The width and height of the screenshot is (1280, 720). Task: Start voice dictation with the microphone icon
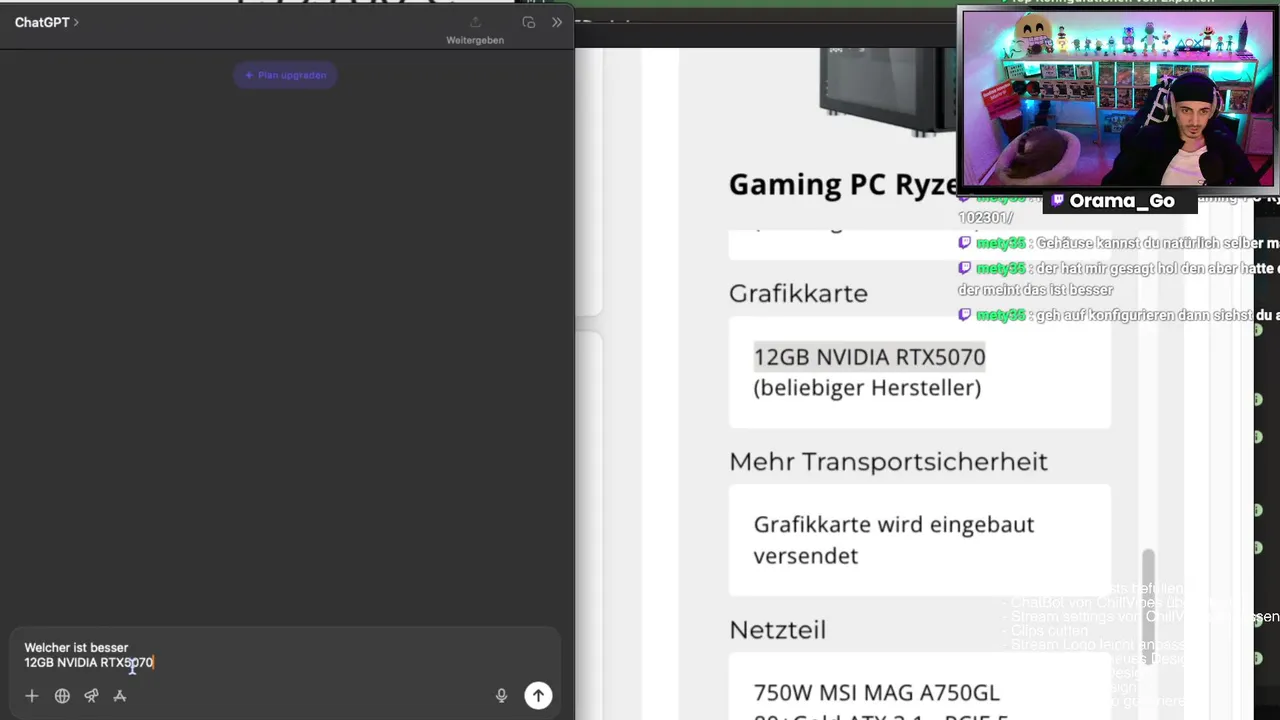pos(502,696)
